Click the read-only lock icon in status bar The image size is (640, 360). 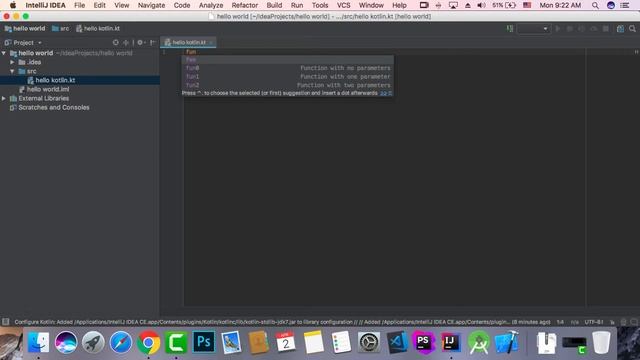(x=612, y=322)
